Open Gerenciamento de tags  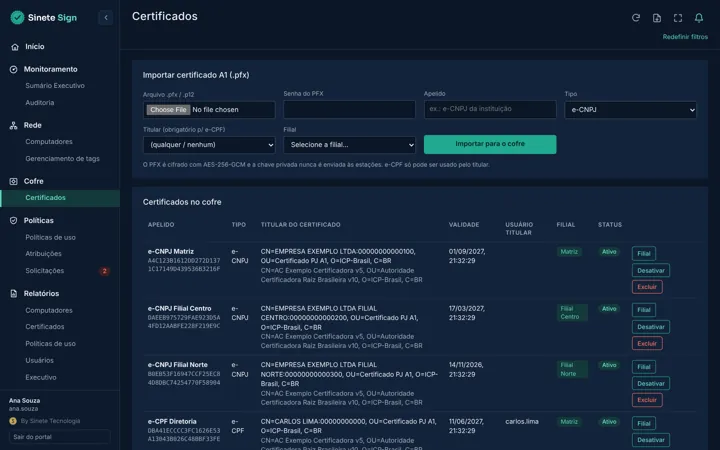point(62,158)
